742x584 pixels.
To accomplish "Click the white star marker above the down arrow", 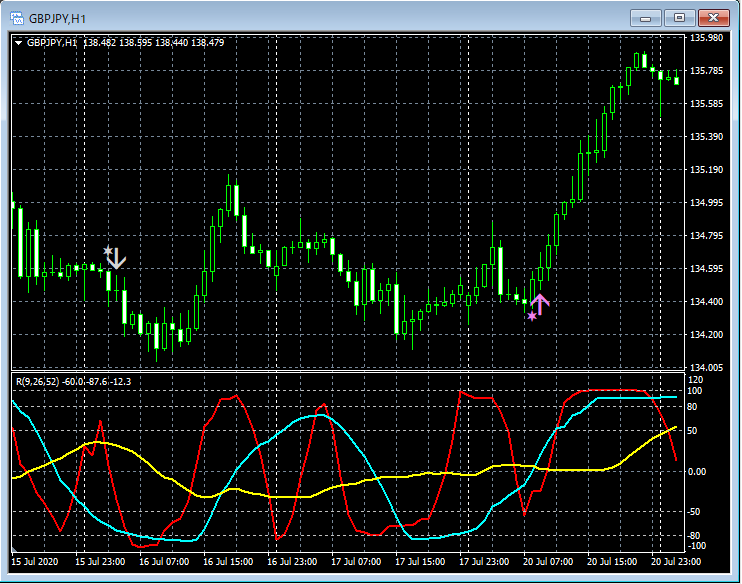I will click(x=108, y=250).
